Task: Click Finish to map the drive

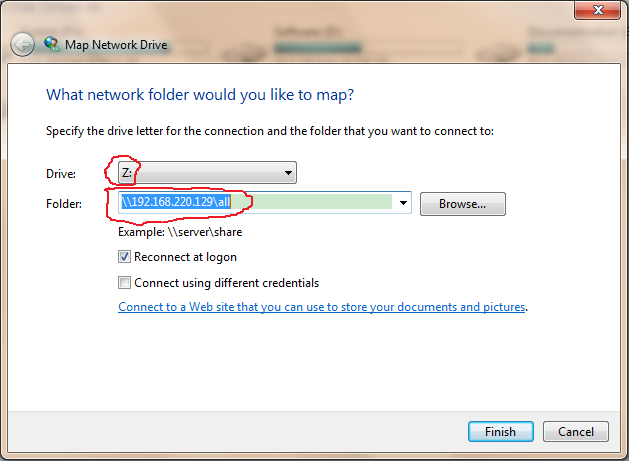Action: pyautogui.click(x=501, y=432)
